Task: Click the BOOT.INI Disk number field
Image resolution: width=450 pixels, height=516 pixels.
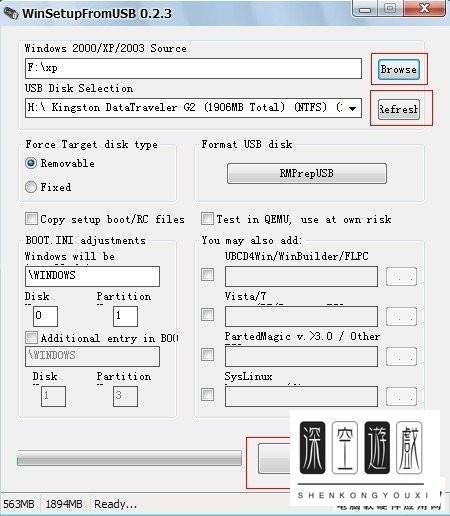Action: click(x=45, y=316)
